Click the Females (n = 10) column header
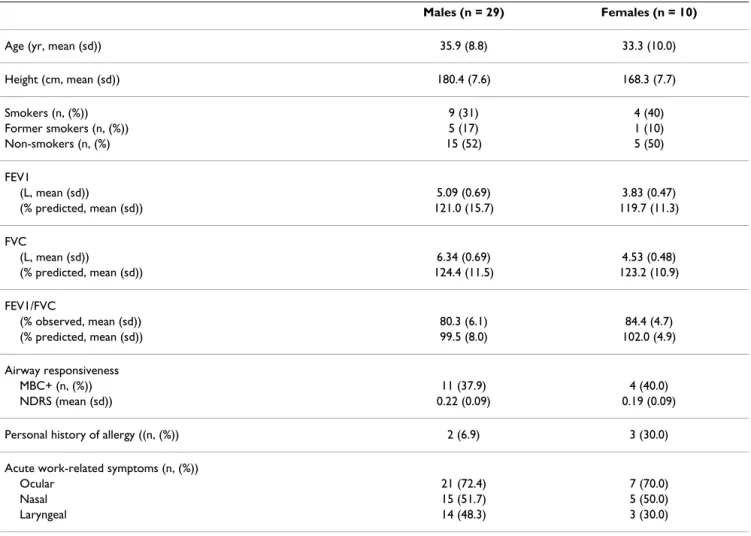The width and height of the screenshot is (751, 536). point(649,12)
